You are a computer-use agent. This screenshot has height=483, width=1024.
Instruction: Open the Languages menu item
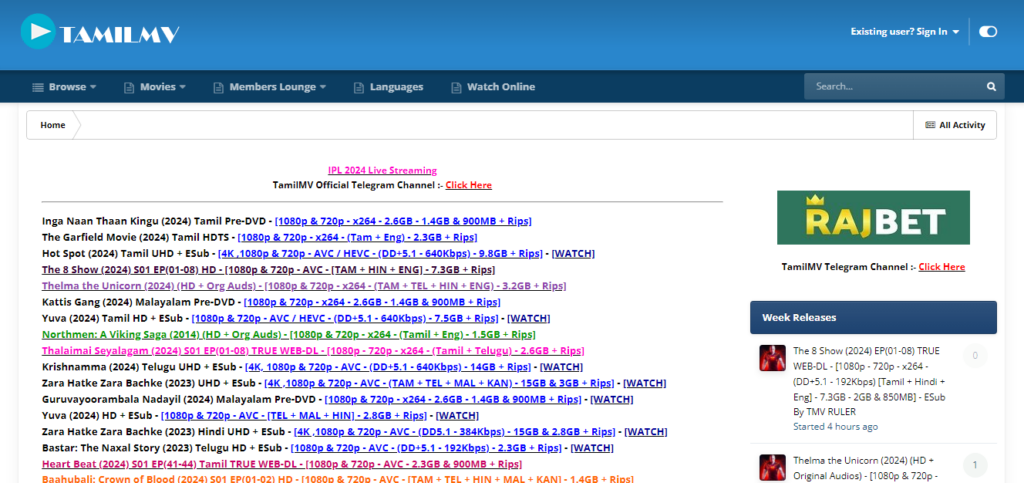point(389,87)
